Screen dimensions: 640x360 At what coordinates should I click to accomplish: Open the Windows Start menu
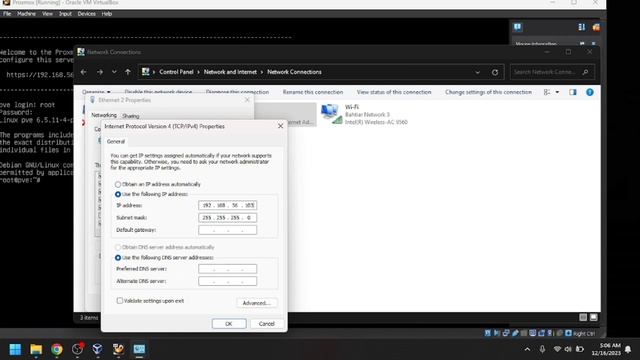[x=15, y=349]
